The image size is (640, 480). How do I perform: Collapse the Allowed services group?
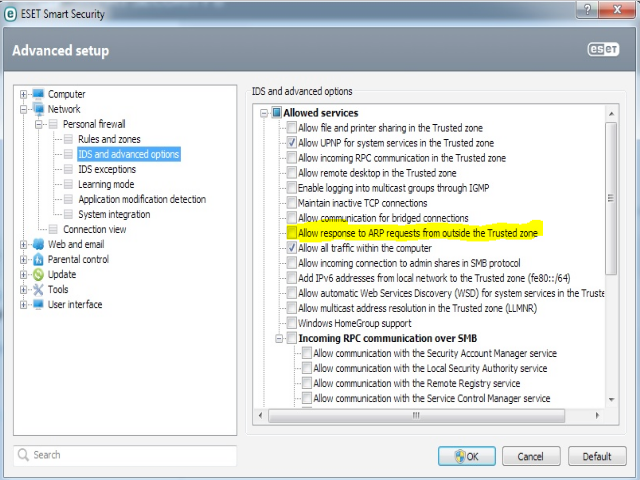(264, 113)
